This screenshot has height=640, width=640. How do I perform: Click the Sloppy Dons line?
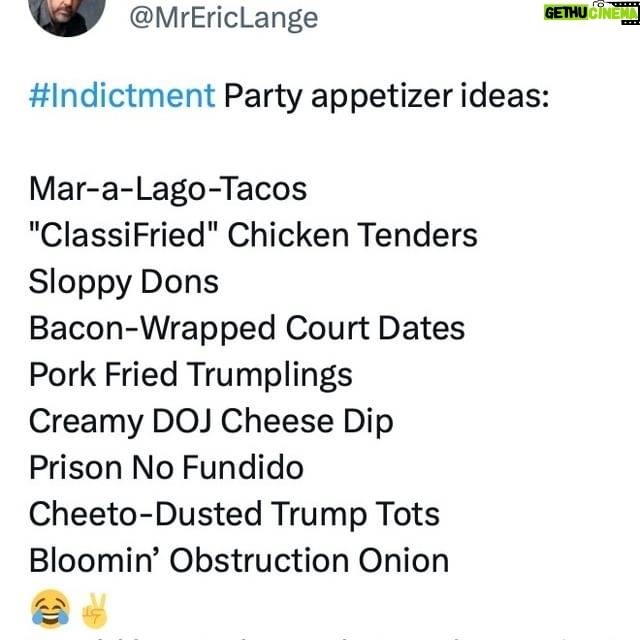tap(124, 283)
